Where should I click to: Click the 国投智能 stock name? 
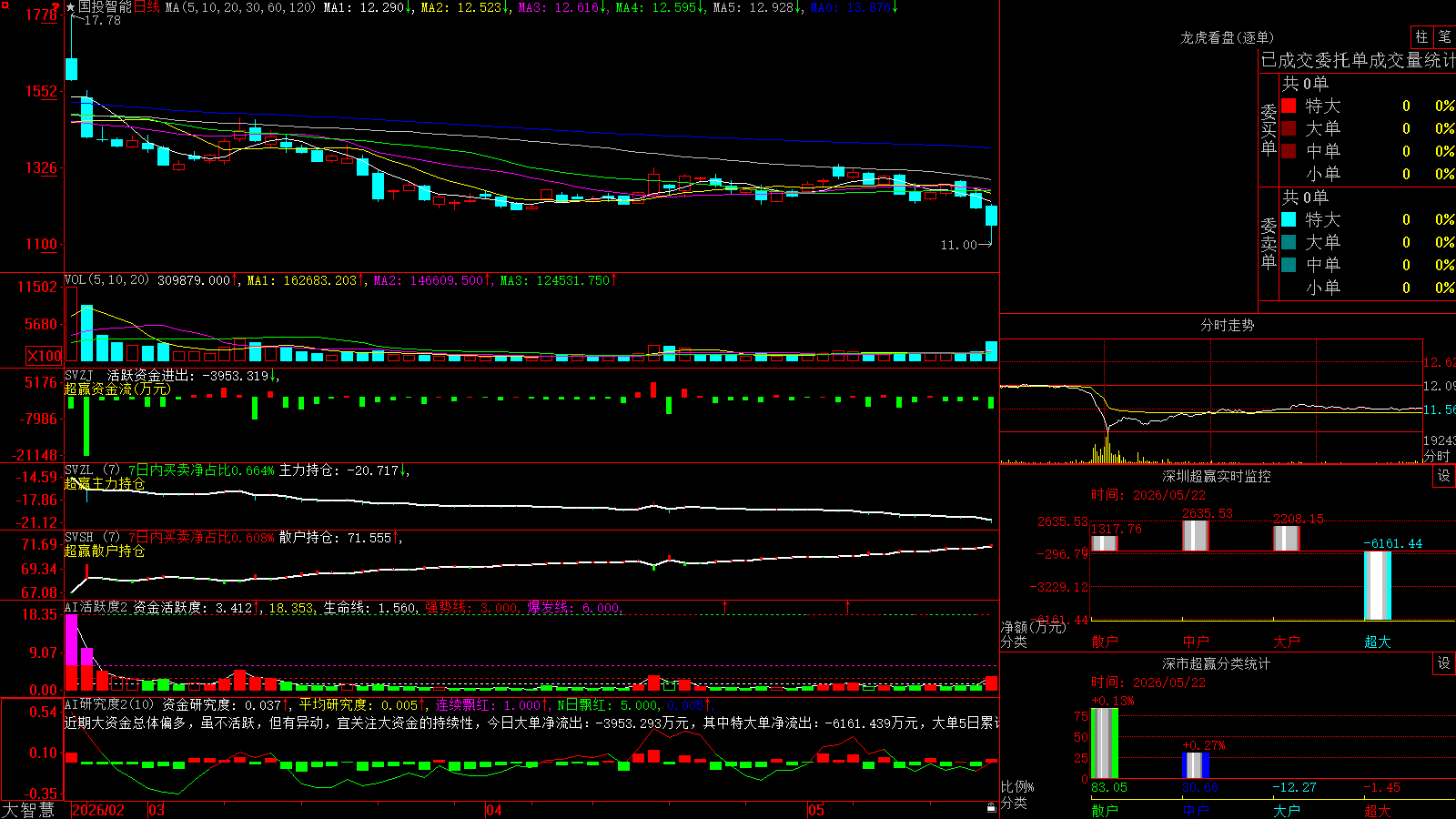pos(105,7)
